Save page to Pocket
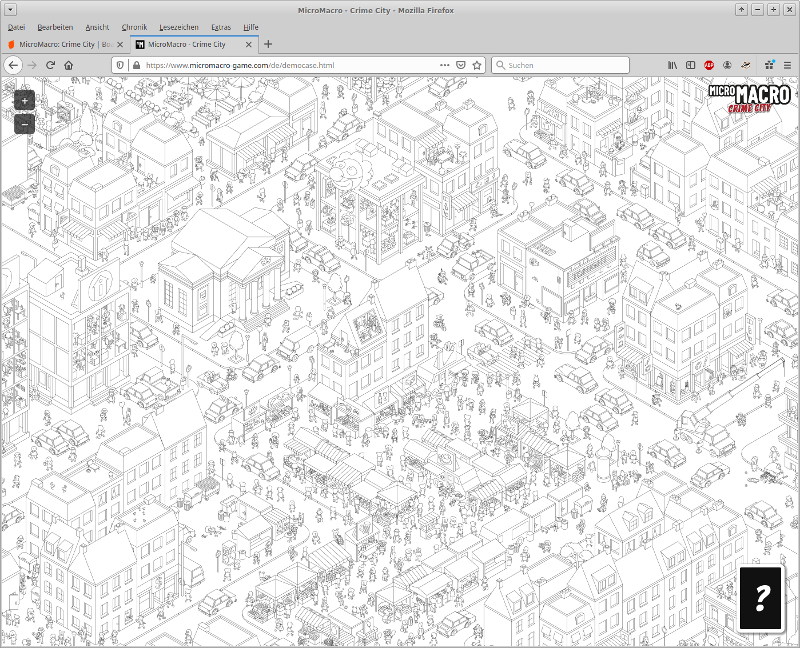Image resolution: width=800 pixels, height=648 pixels. point(461,65)
